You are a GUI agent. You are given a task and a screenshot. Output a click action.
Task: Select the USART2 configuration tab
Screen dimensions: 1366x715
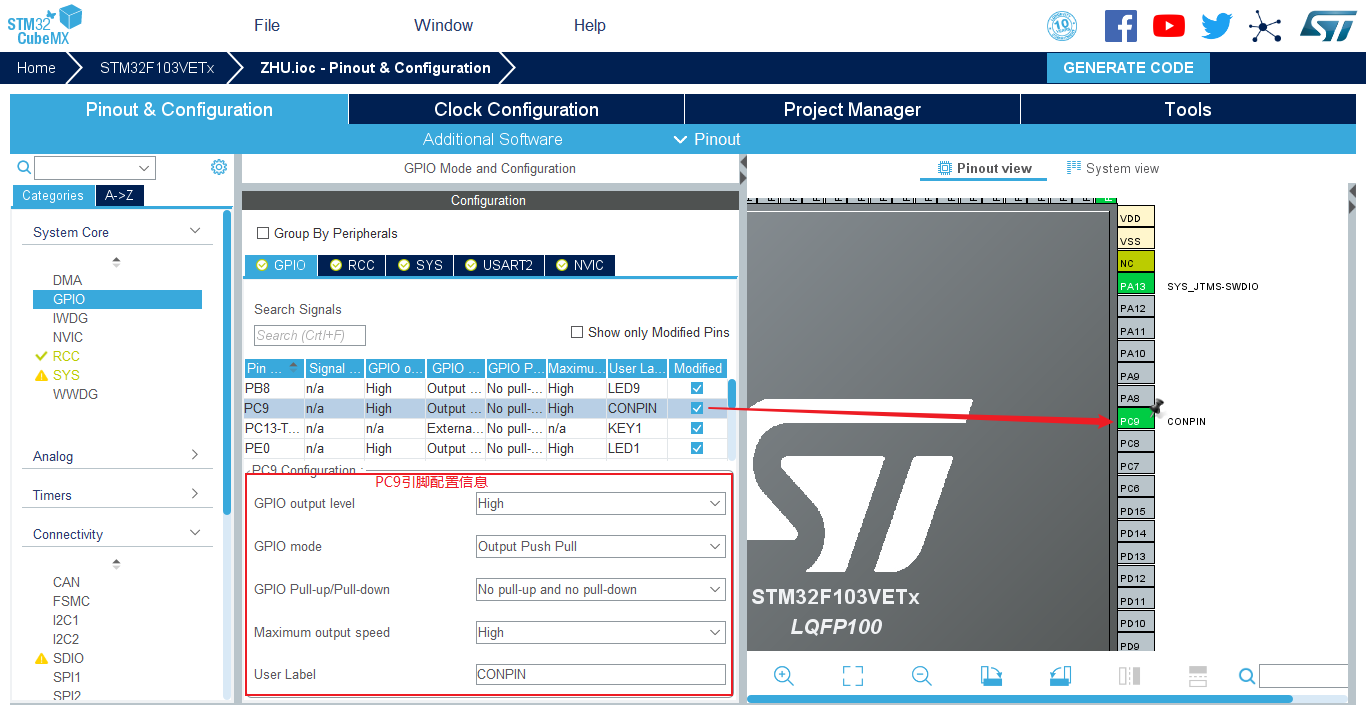coord(499,265)
